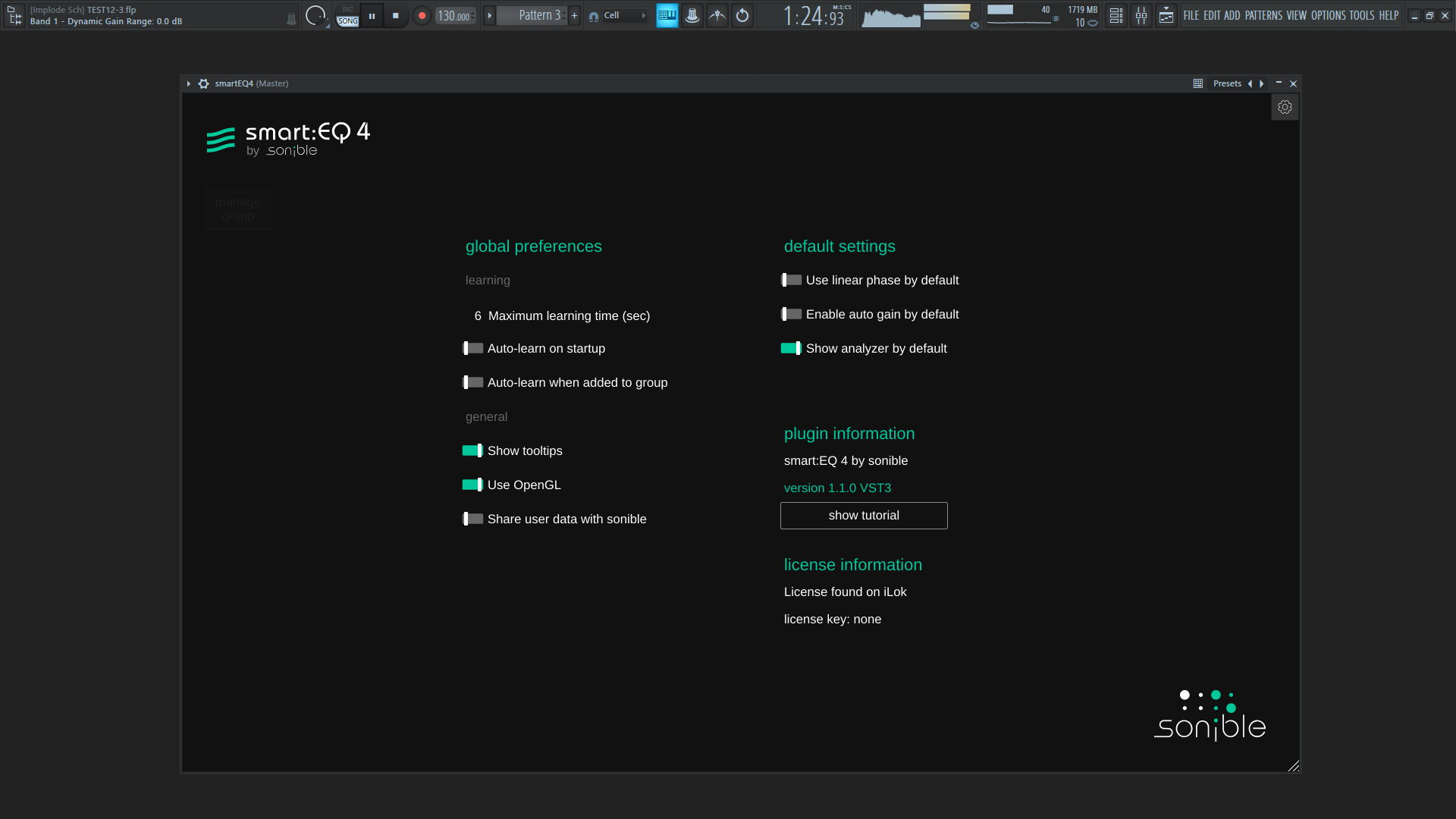
Task: Open the VIEW menu
Action: coord(1297,15)
